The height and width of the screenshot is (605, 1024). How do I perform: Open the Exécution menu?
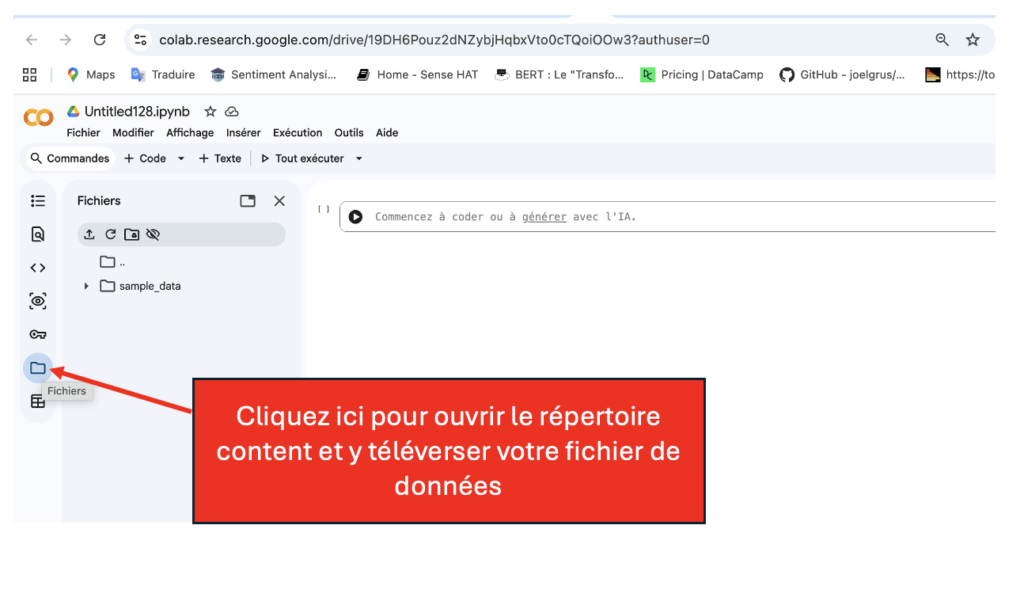pos(297,133)
